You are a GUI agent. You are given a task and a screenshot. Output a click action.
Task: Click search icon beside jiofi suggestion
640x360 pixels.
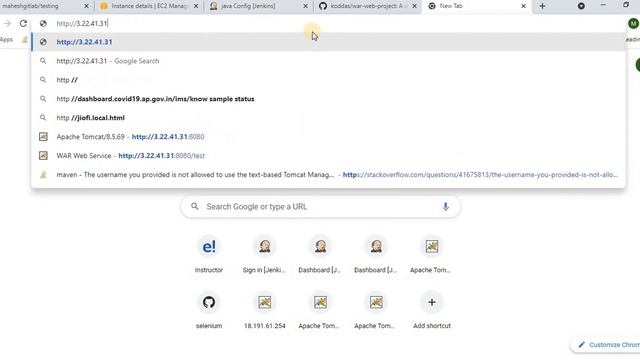[x=43, y=118]
